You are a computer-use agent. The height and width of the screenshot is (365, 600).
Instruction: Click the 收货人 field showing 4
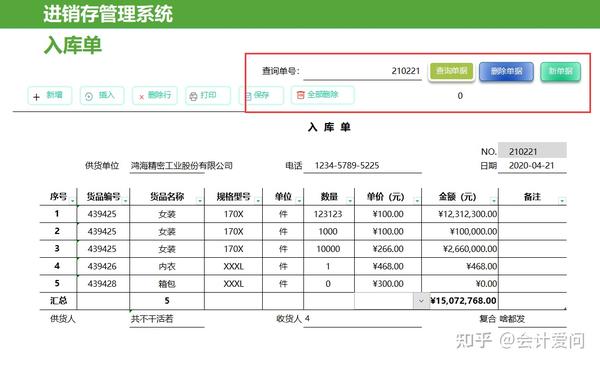pyautogui.click(x=362, y=319)
